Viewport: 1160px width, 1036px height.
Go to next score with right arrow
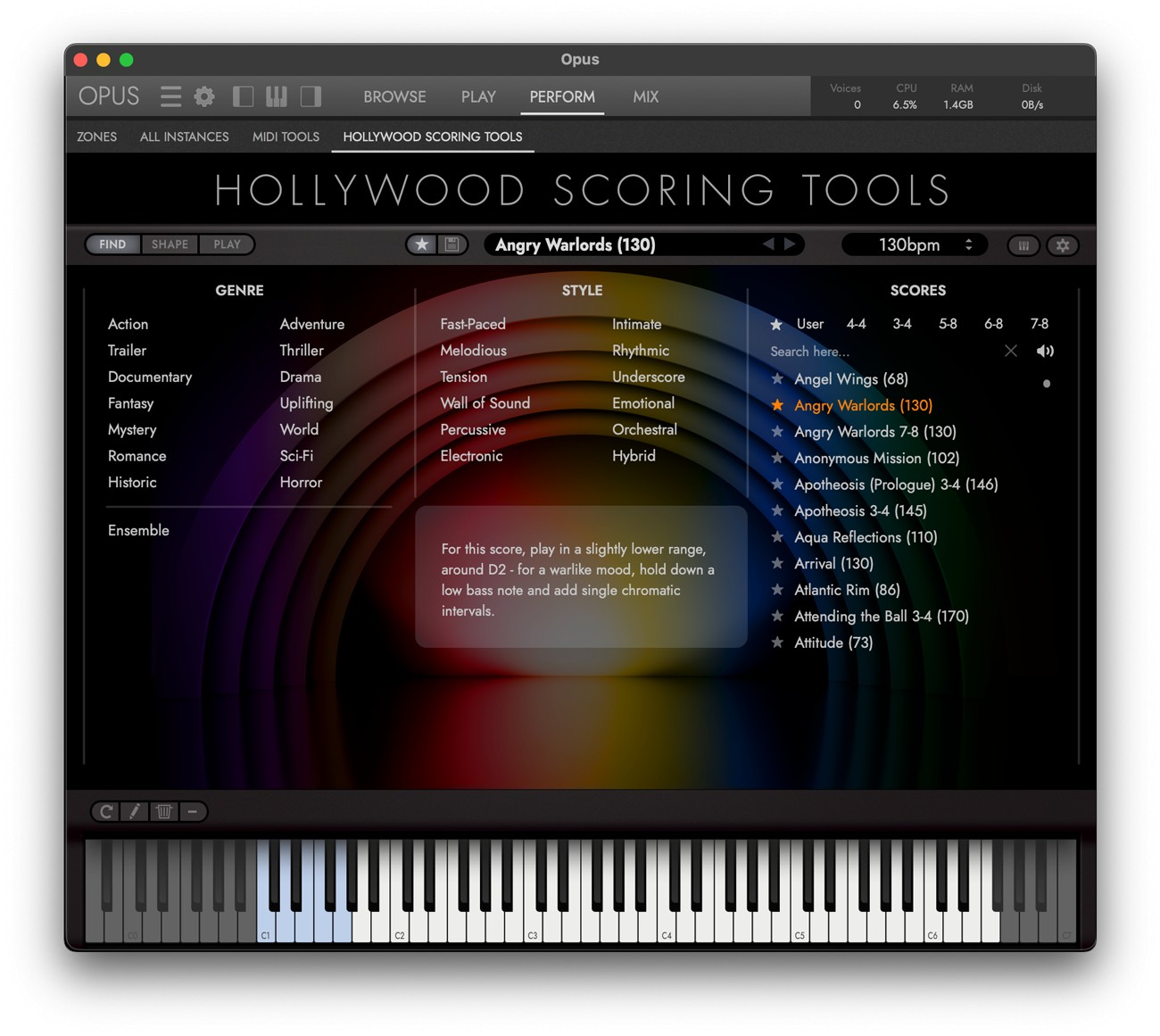click(790, 244)
